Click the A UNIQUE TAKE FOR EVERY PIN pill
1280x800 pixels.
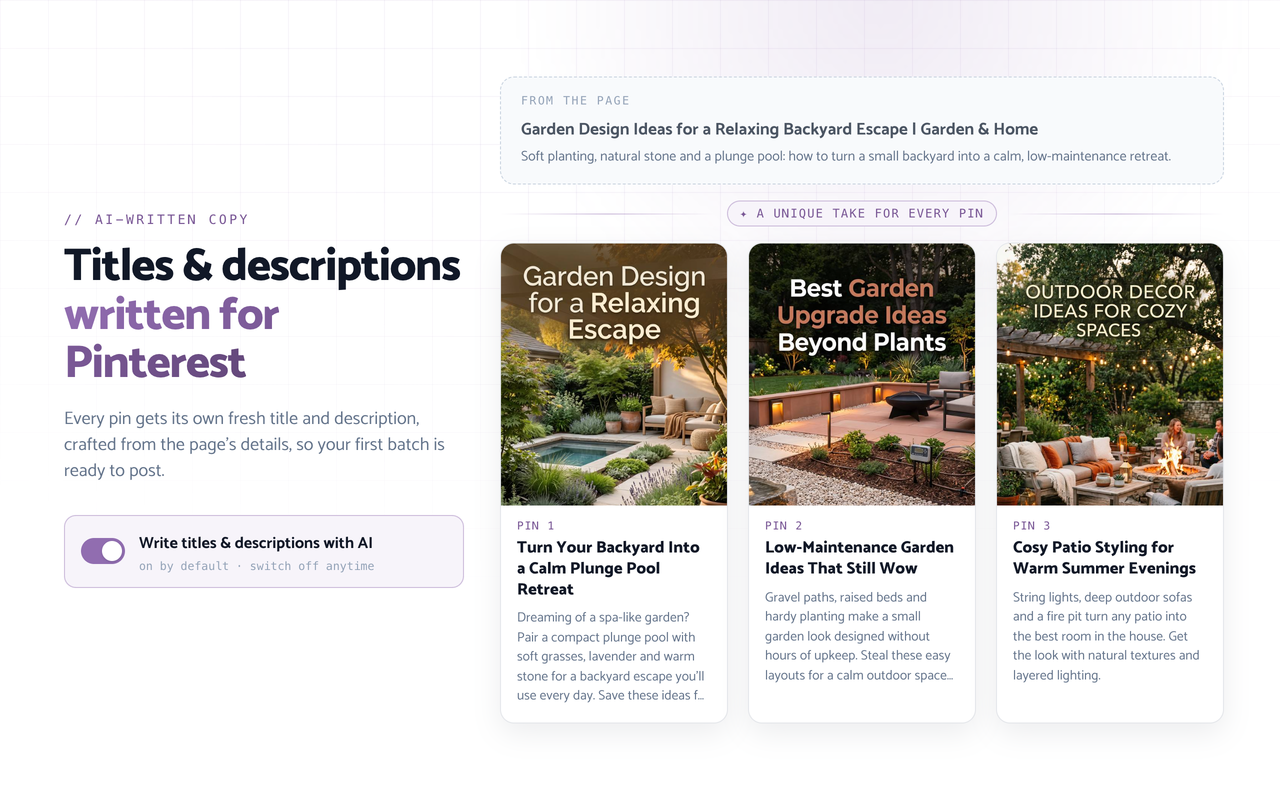[862, 213]
